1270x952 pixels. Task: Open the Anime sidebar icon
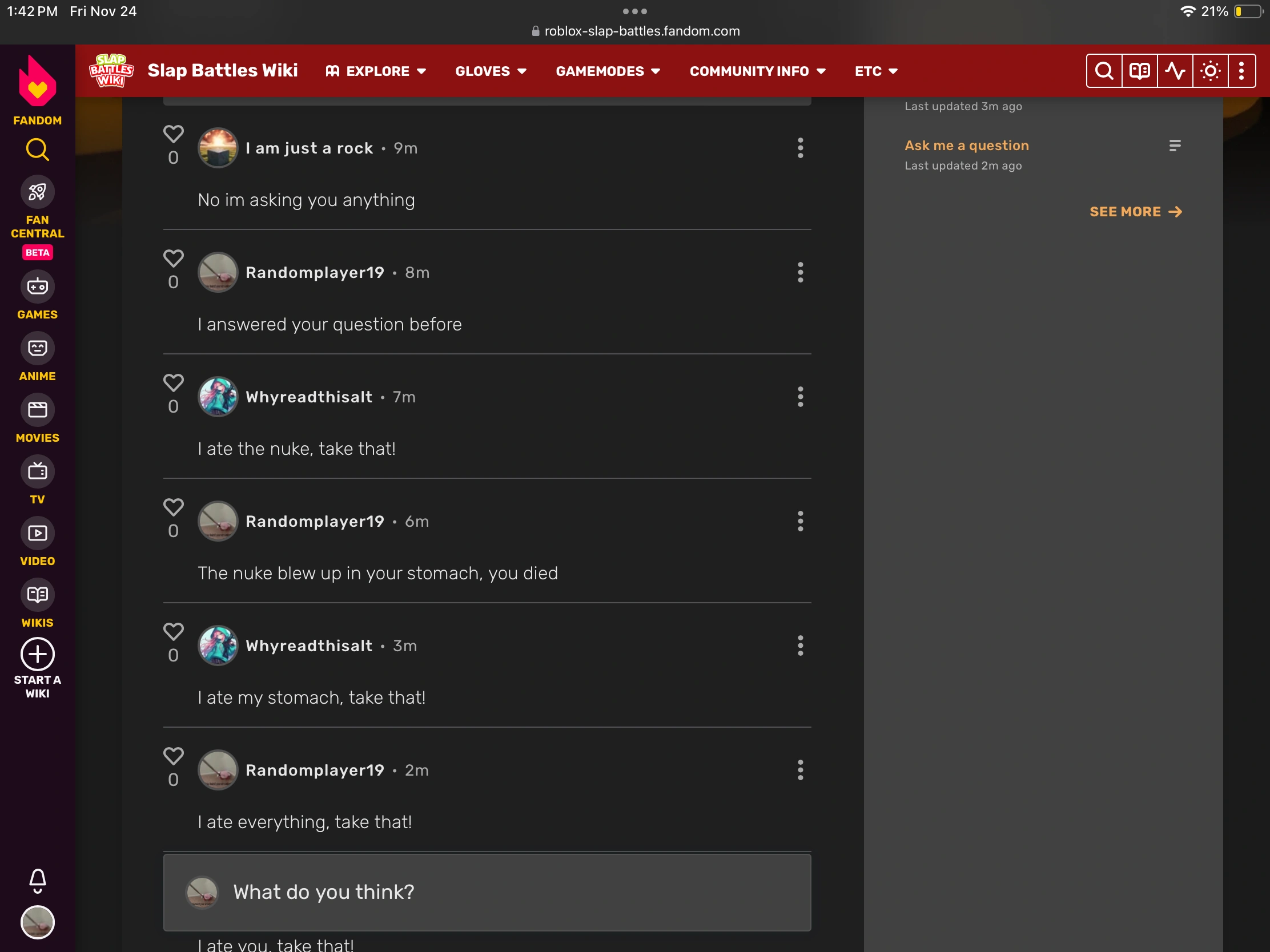37,348
